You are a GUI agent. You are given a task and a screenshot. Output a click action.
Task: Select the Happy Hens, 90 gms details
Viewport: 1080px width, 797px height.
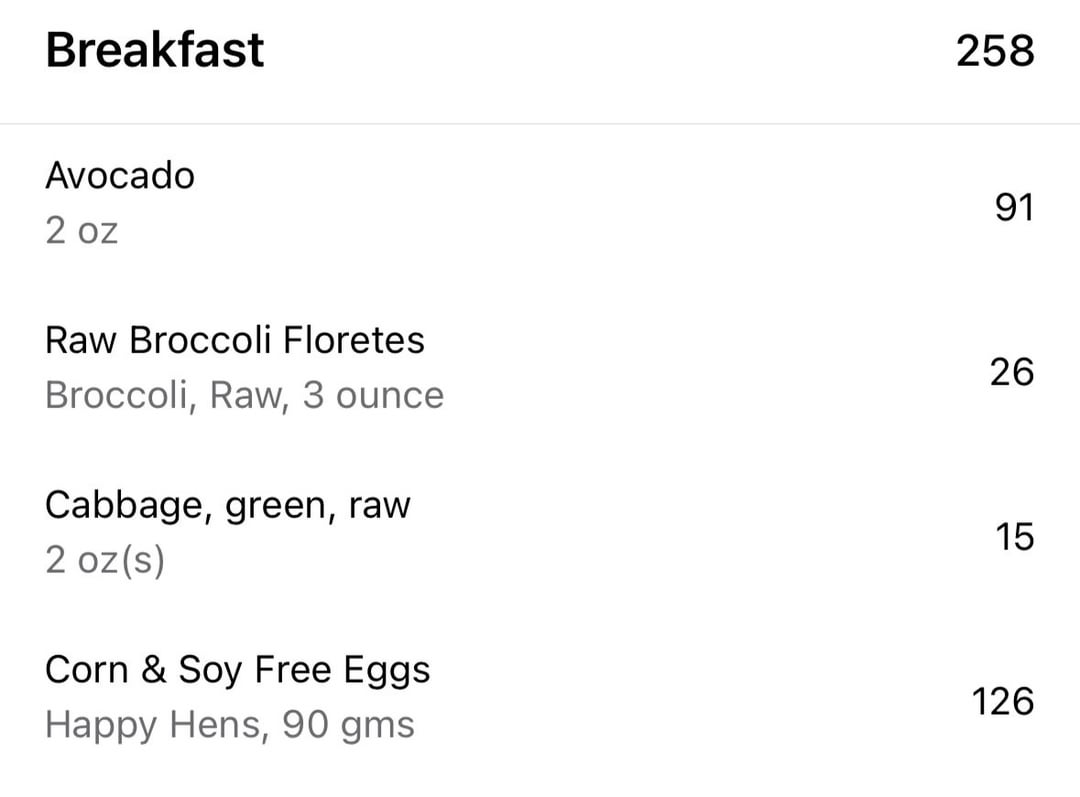(230, 725)
